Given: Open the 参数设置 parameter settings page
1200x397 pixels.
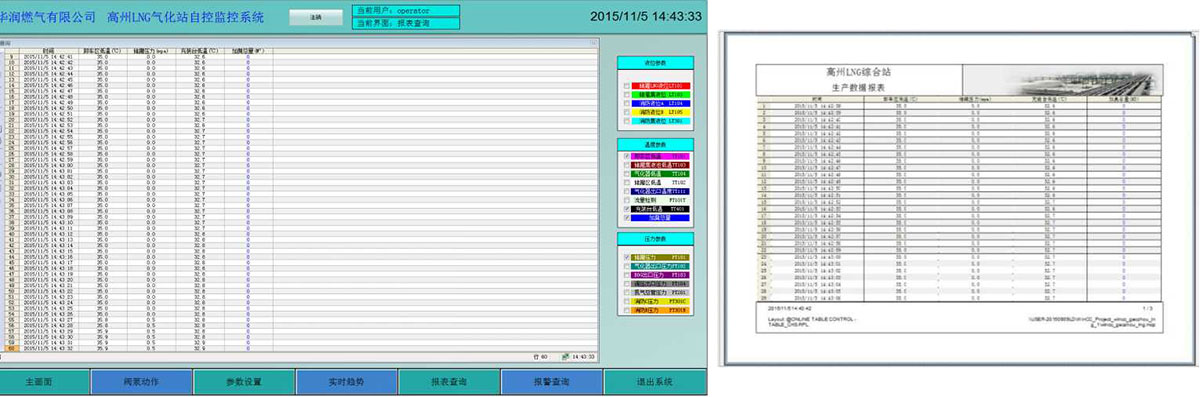Looking at the screenshot, I should pyautogui.click(x=243, y=382).
